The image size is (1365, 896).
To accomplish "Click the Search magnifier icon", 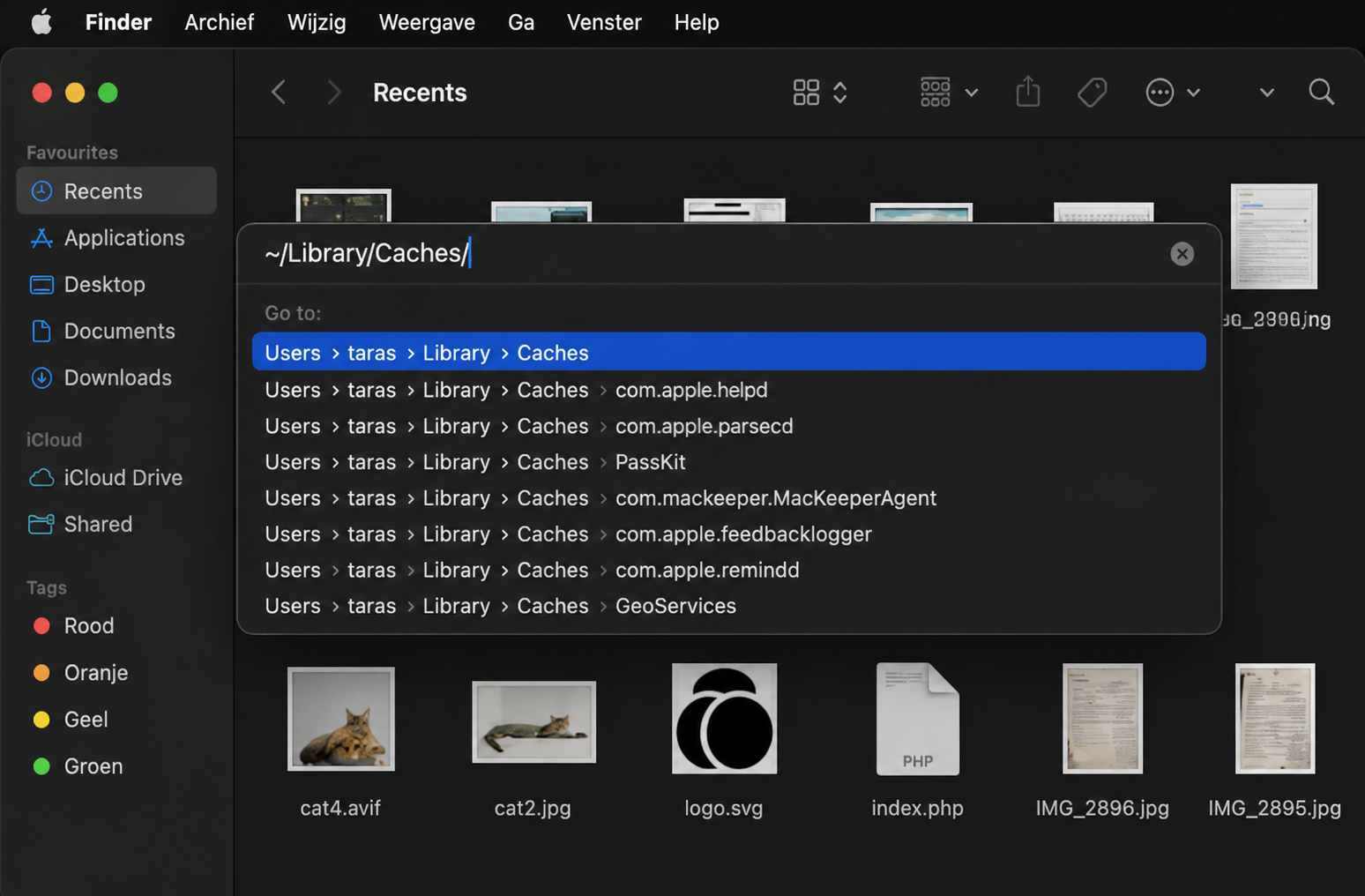I will click(x=1321, y=92).
